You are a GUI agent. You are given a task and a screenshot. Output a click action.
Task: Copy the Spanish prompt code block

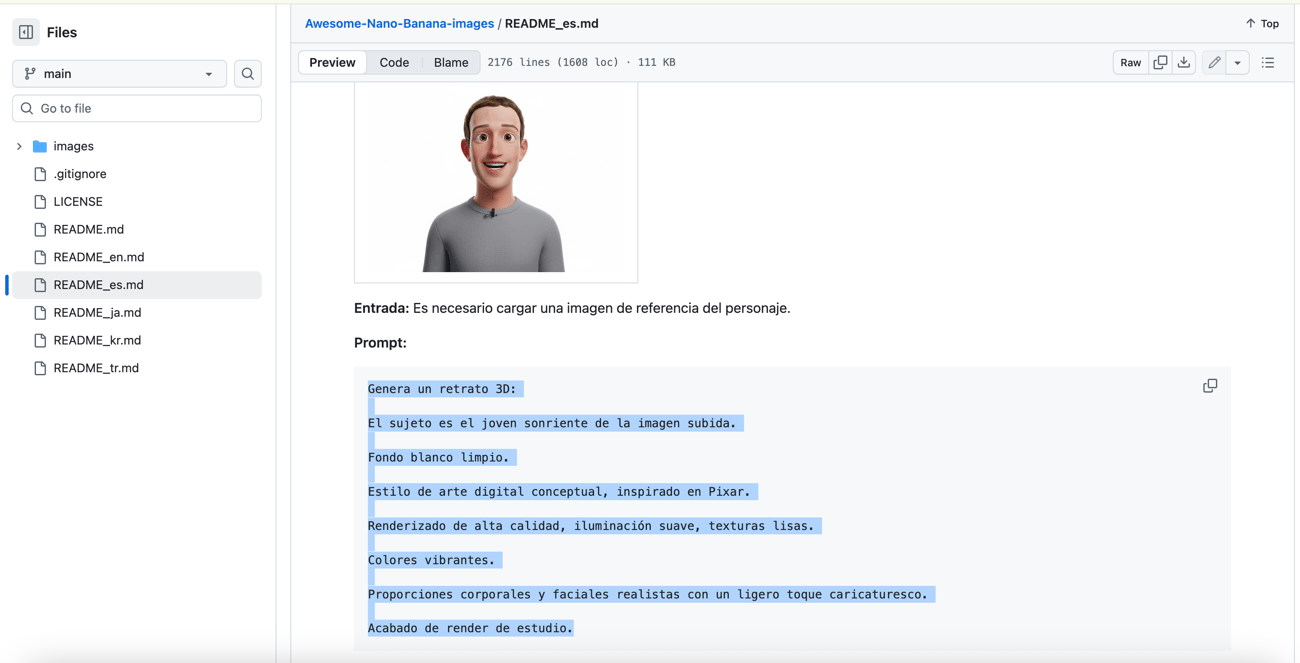point(1210,385)
